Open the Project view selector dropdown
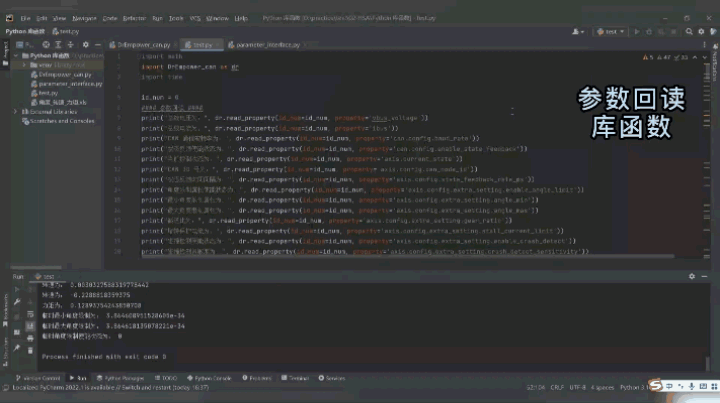 tap(25, 45)
